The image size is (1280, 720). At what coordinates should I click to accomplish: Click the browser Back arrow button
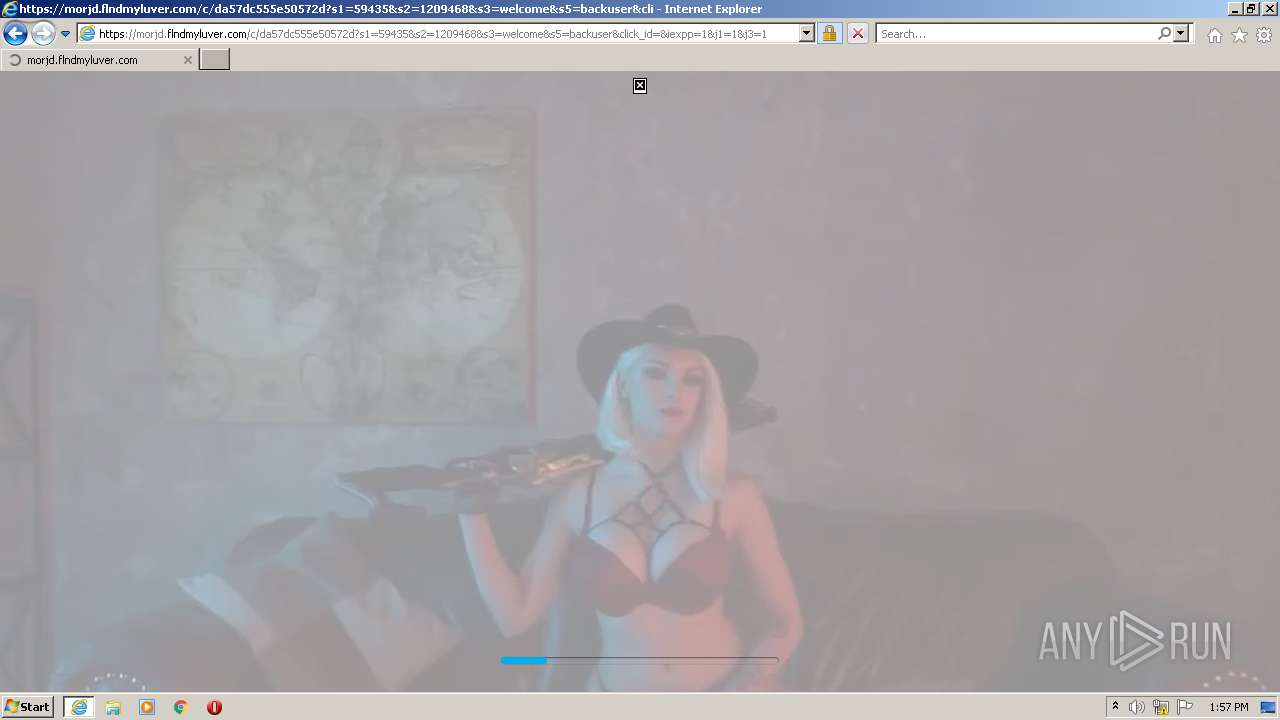[15, 34]
